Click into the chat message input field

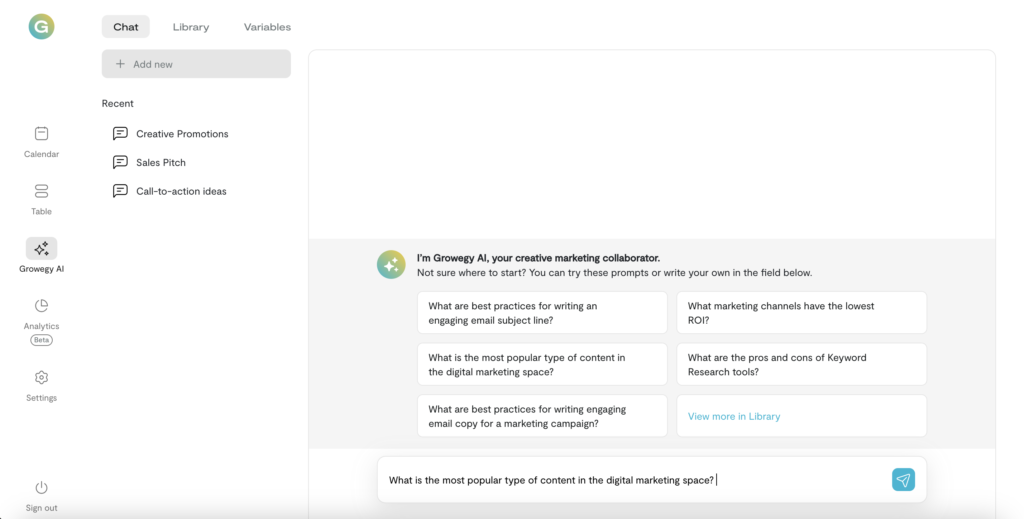[630, 480]
